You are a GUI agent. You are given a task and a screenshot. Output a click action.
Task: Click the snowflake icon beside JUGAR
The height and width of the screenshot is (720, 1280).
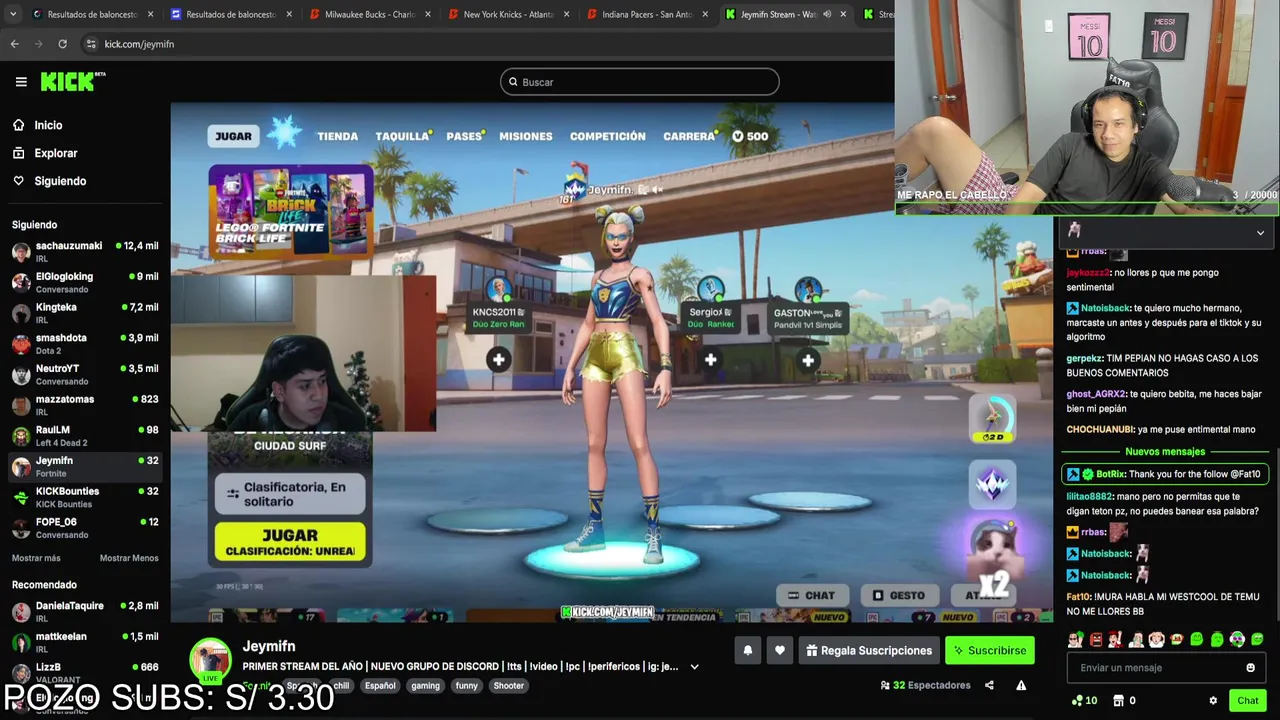click(286, 134)
